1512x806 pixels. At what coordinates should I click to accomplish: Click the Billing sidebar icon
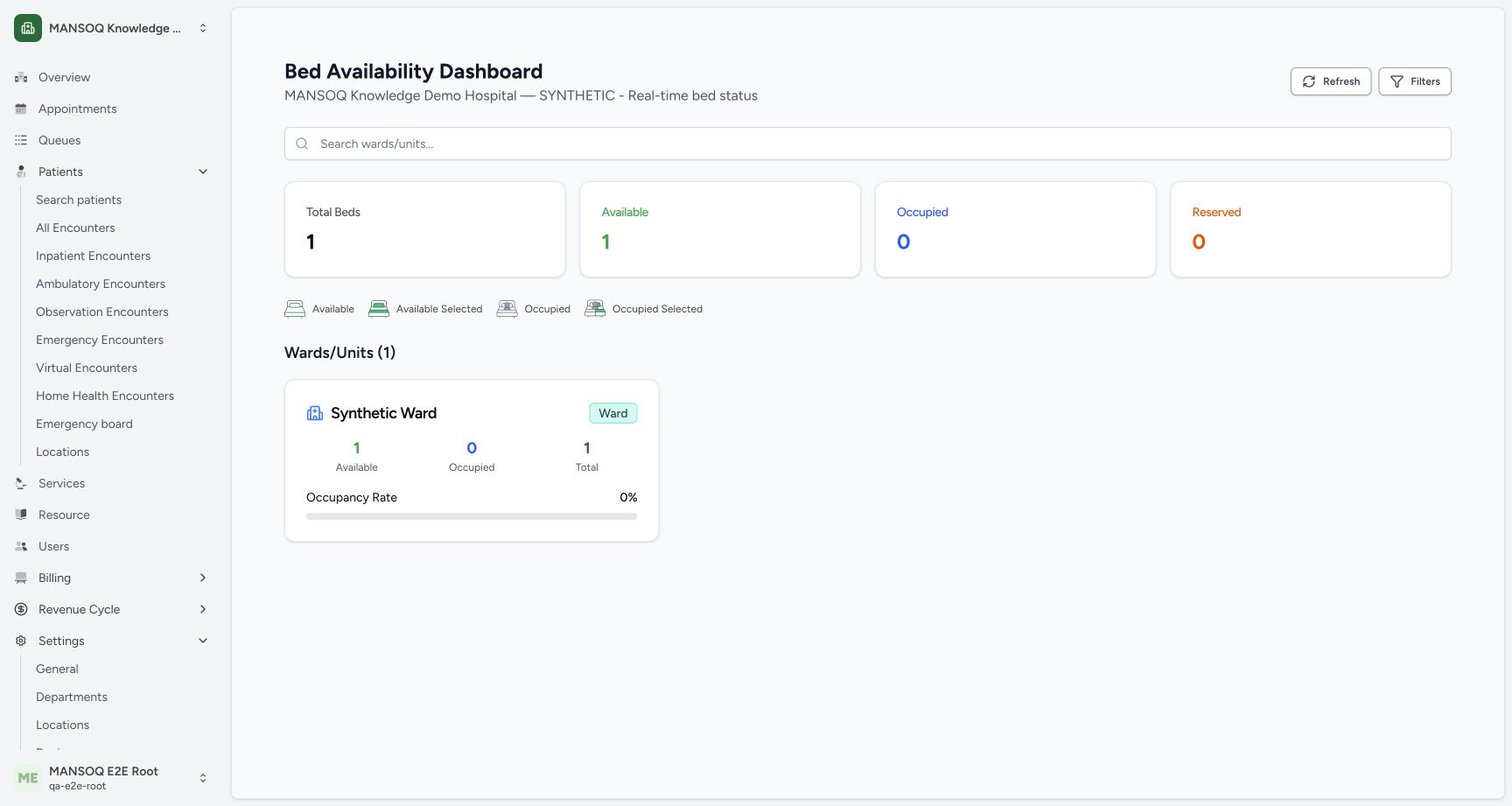tap(21, 578)
